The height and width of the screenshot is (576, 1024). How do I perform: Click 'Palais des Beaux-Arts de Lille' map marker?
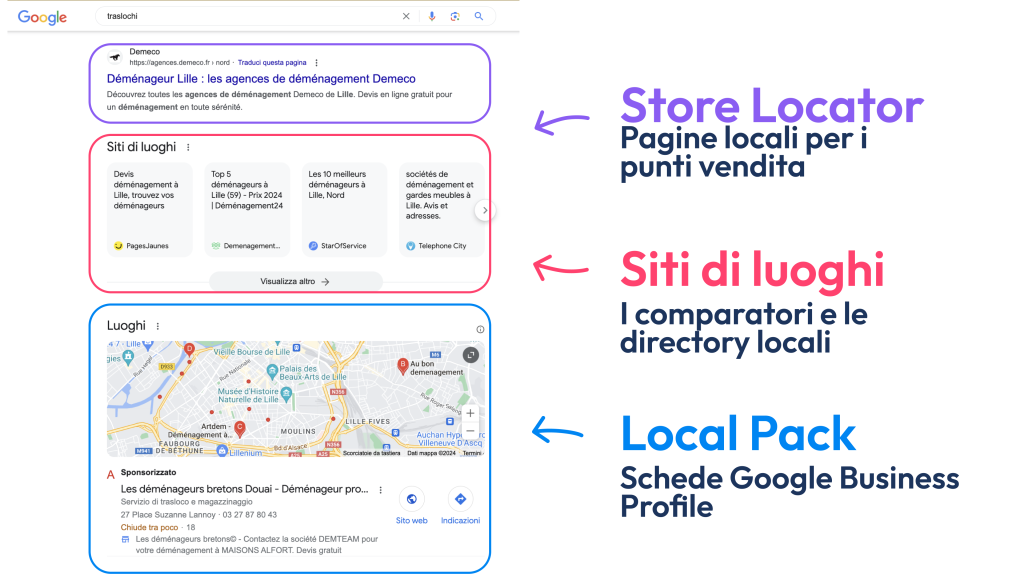tap(272, 372)
